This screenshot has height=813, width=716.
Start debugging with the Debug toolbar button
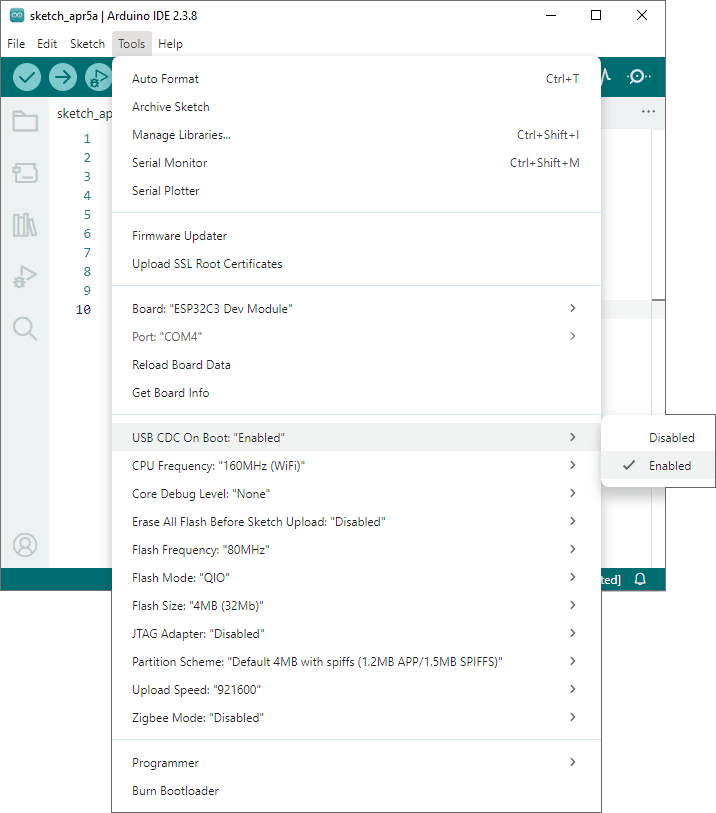pos(99,77)
